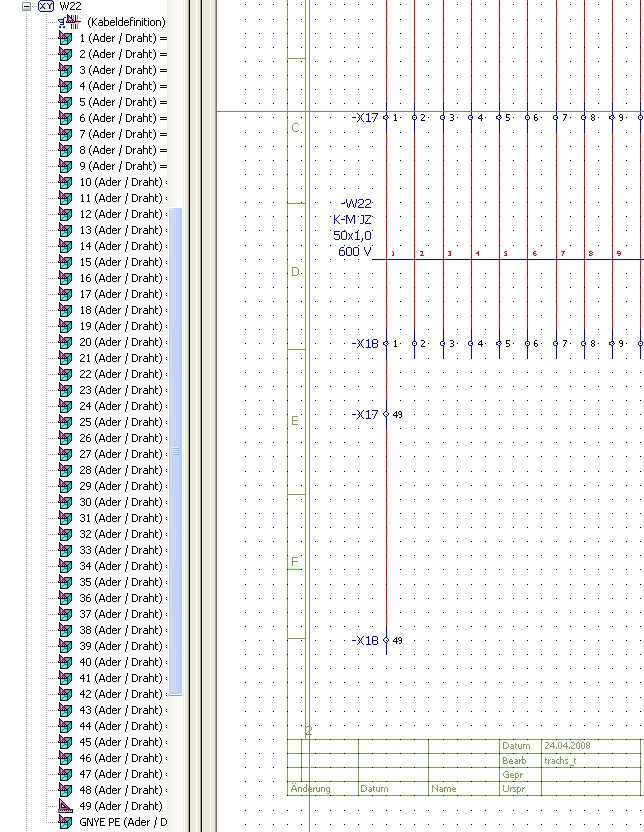
Task: Select the GNYE PE (Ader / D tree entry
Action: coord(123,822)
